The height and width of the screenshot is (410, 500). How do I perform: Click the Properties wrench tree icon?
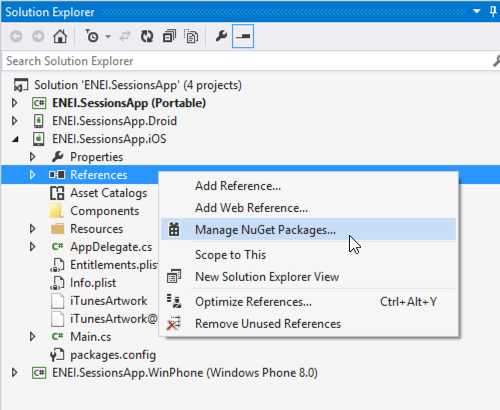pos(58,157)
